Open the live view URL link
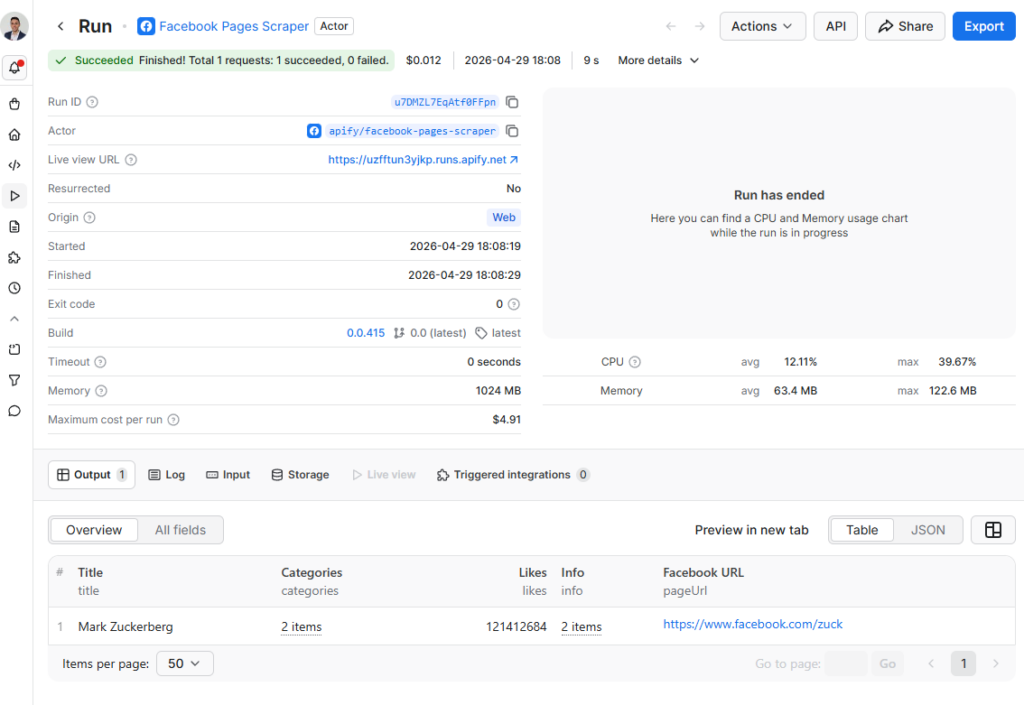Image resolution: width=1024 pixels, height=705 pixels. pos(423,160)
